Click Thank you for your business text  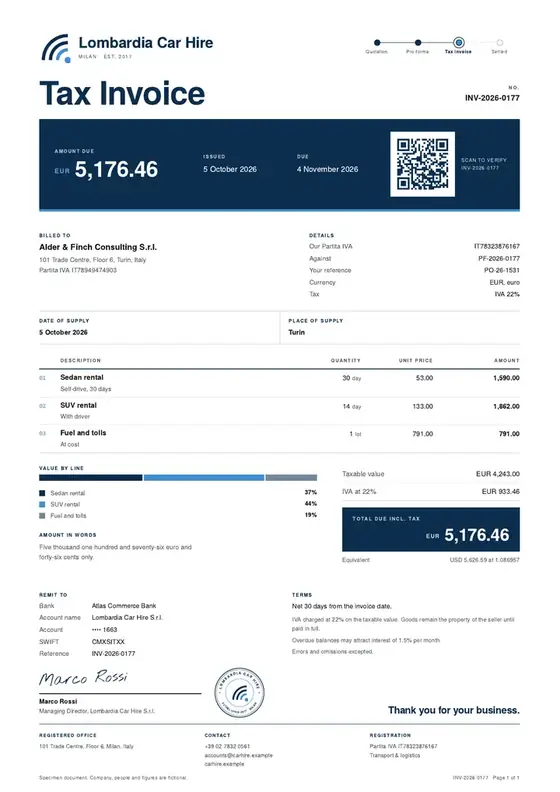click(x=453, y=710)
